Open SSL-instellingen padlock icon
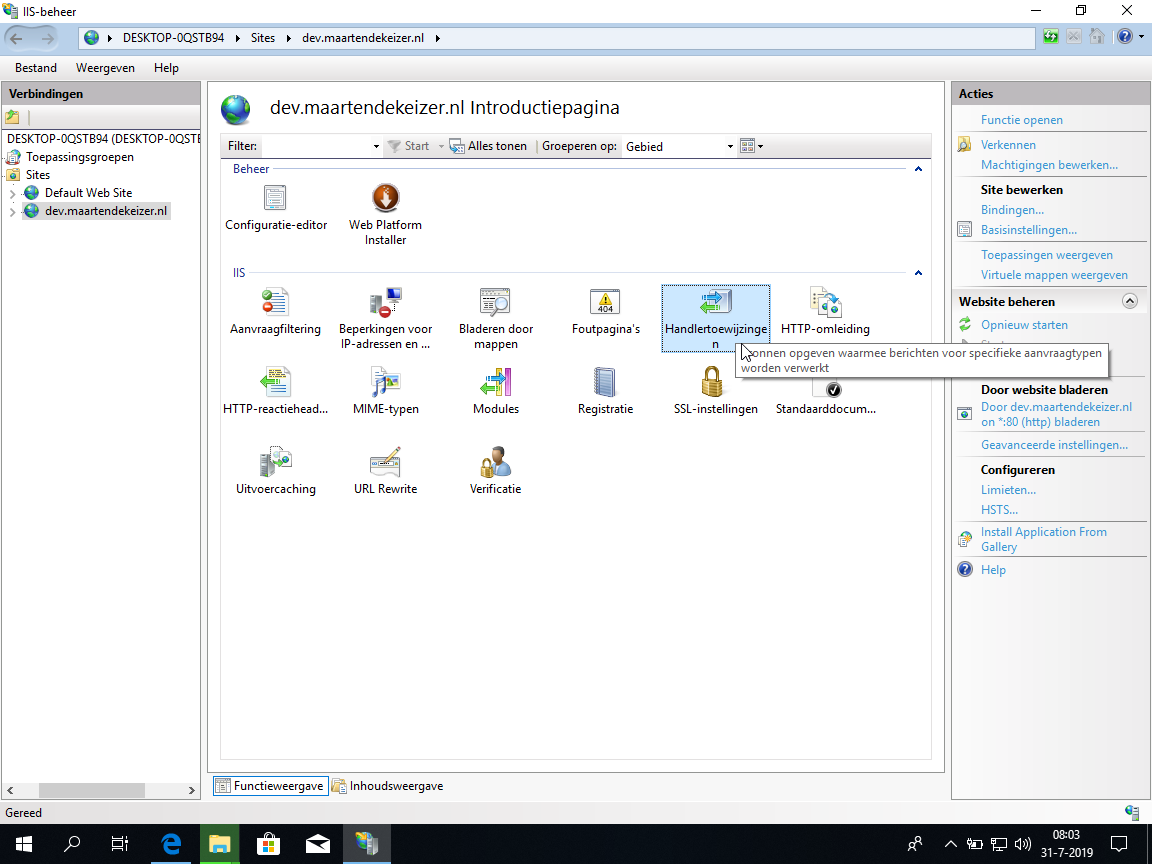 pos(711,382)
